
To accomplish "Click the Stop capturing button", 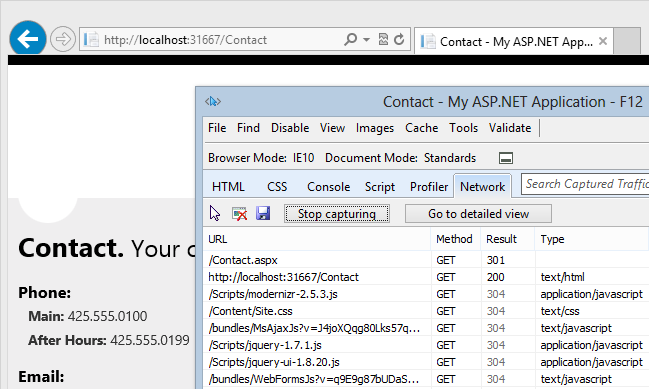I will pos(337,214).
